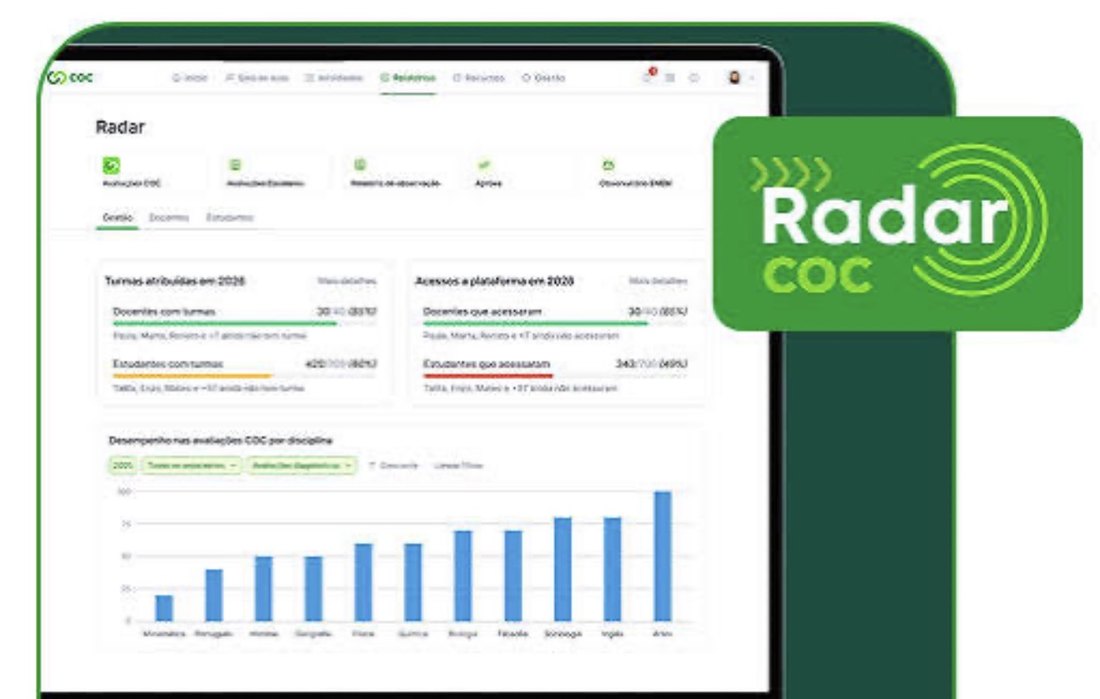The image size is (1100, 699).
Task: Click the Inglês axis label
Action: click(612, 634)
